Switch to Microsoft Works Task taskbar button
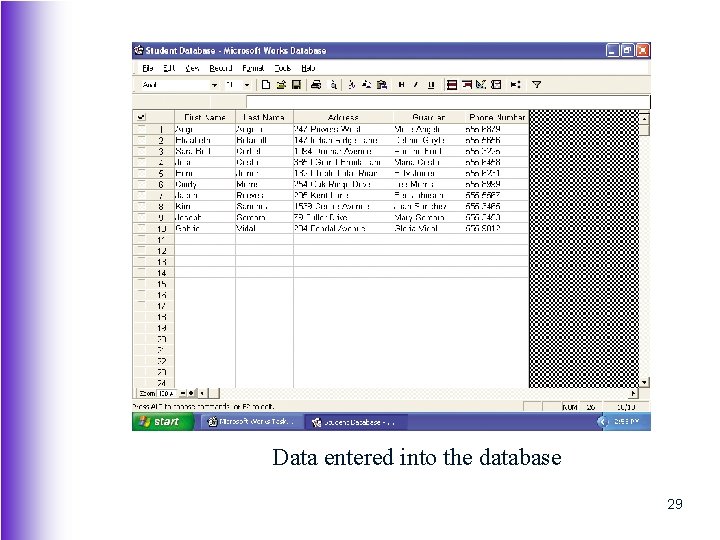This screenshot has height=540, width=720. pos(251,422)
